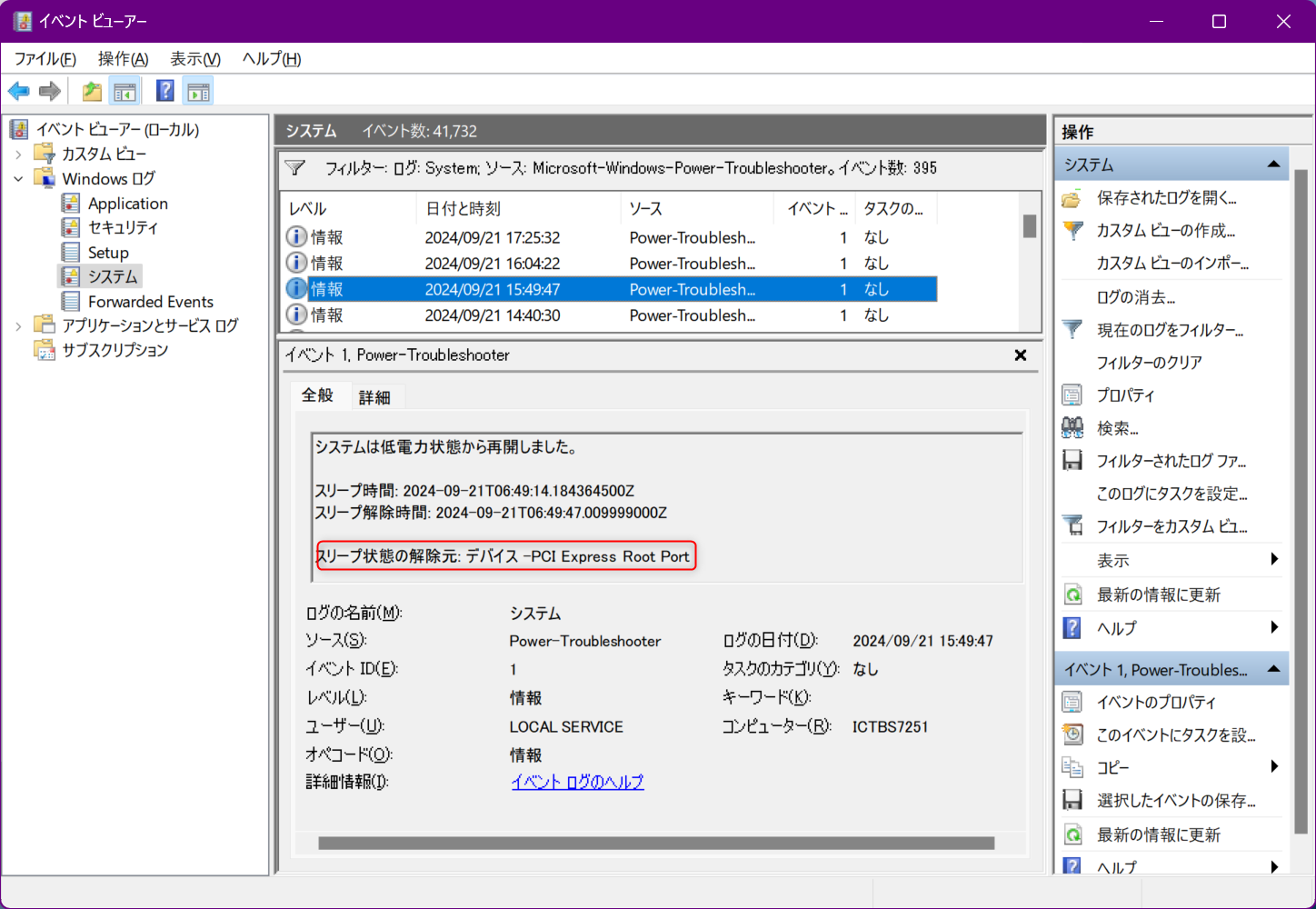1316x909 pixels.
Task: Click LOCAL SERVICE user value
Action: (x=566, y=727)
